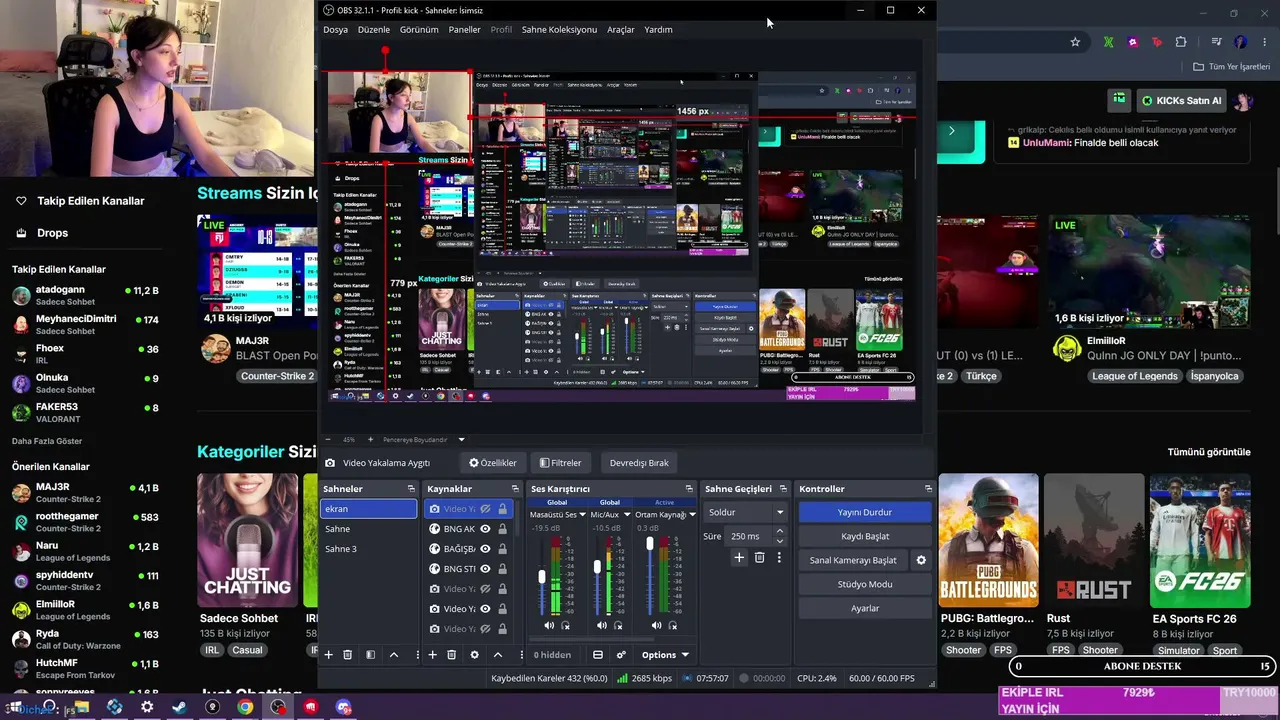
Task: Open Google Chrome from the taskbar
Action: point(245,707)
